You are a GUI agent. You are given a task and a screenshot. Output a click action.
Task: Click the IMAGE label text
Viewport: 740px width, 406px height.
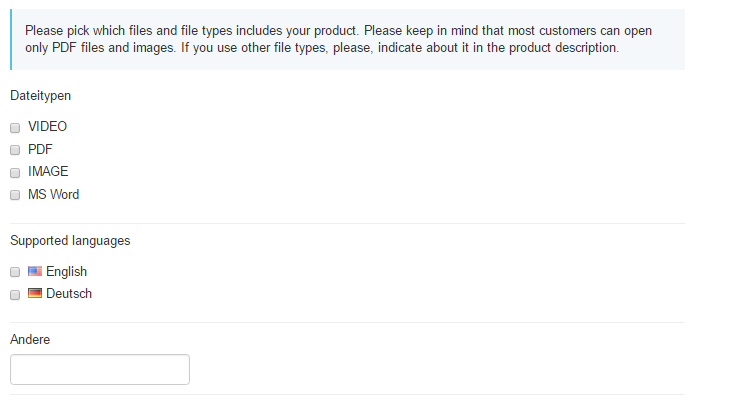tap(48, 171)
